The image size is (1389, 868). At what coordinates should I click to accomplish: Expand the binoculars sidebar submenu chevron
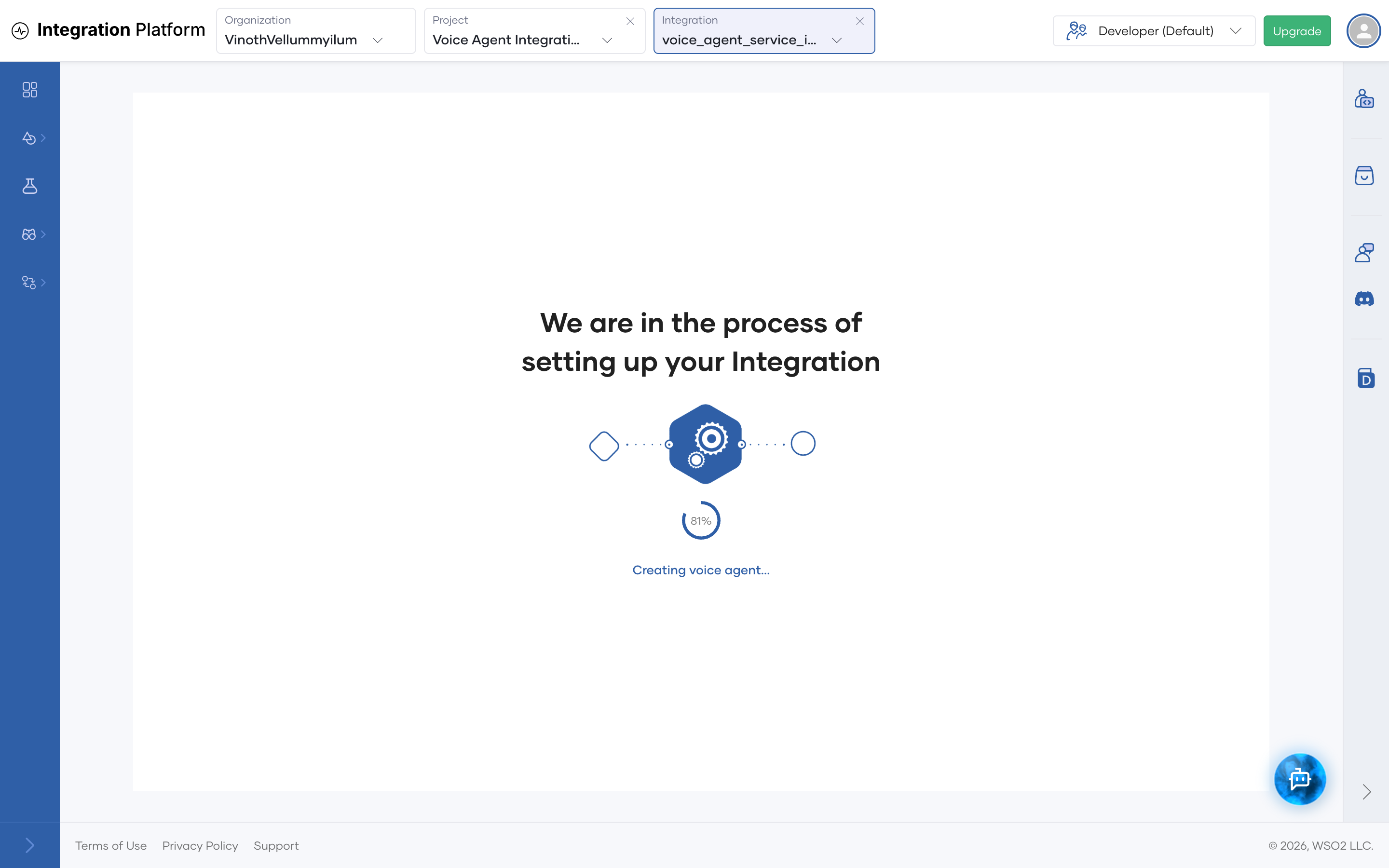click(x=43, y=234)
